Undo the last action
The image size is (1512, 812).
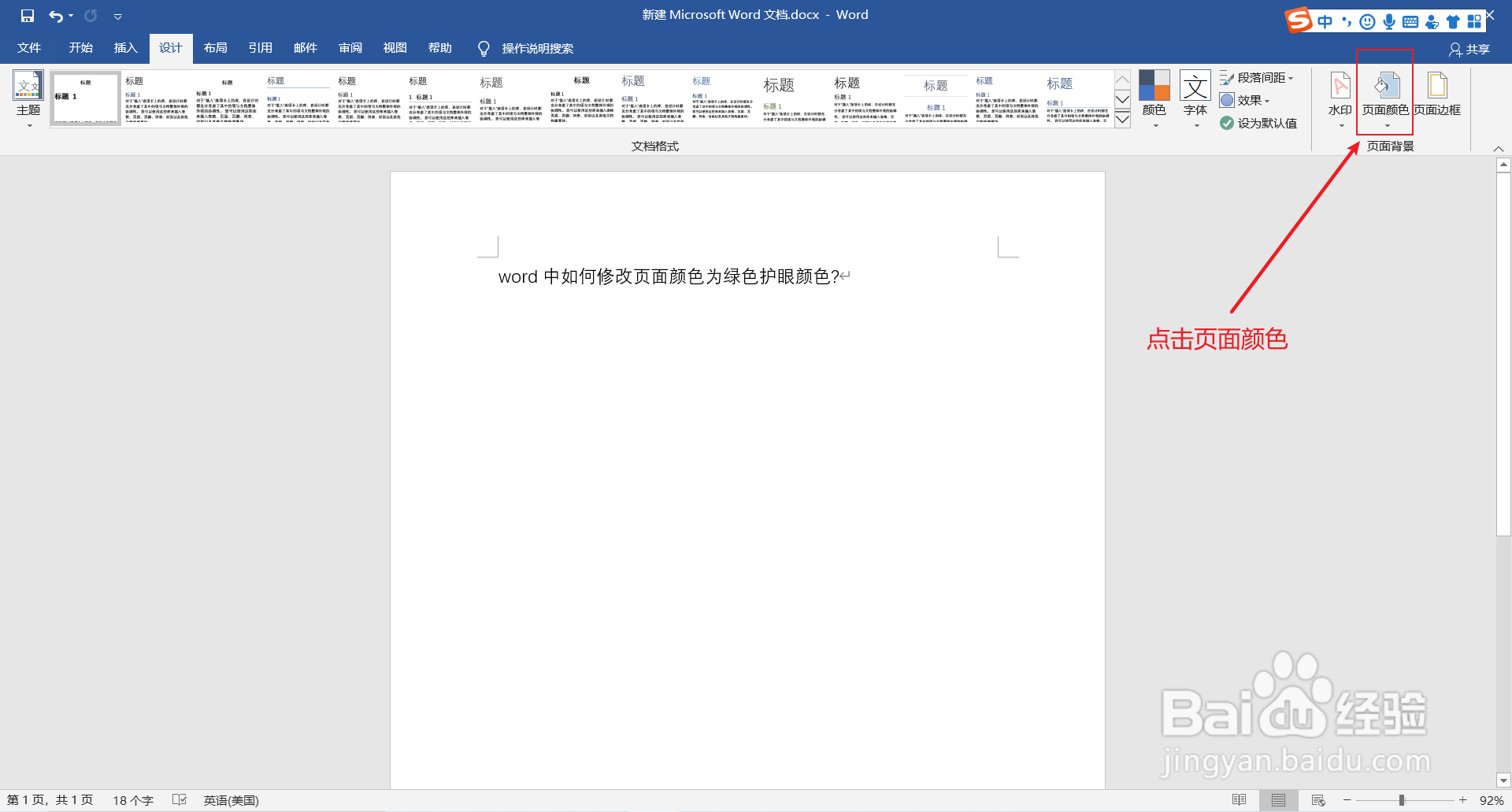pos(55,16)
